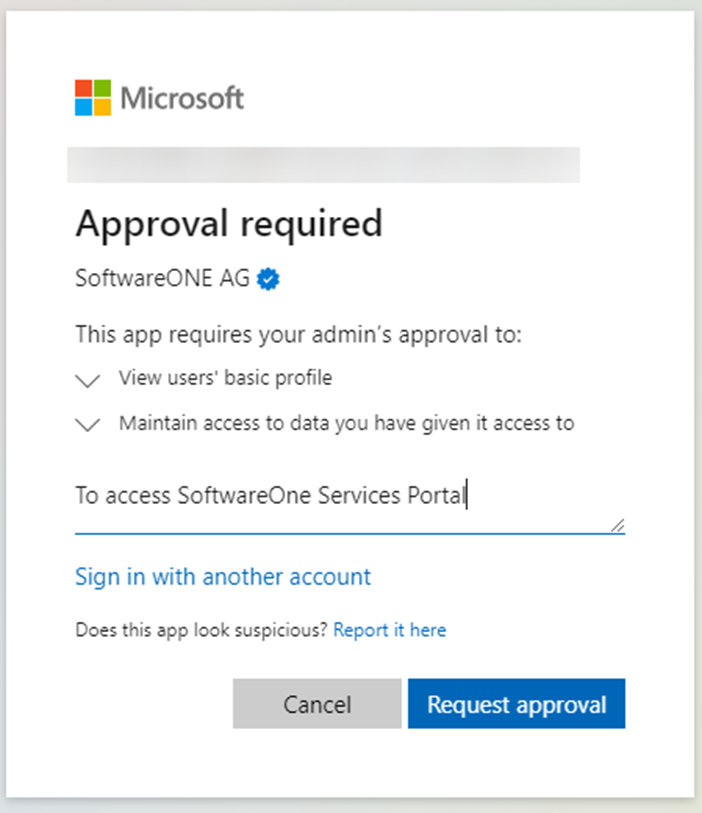The height and width of the screenshot is (813, 702).
Task: Click the blurred account email bar
Action: tap(323, 165)
